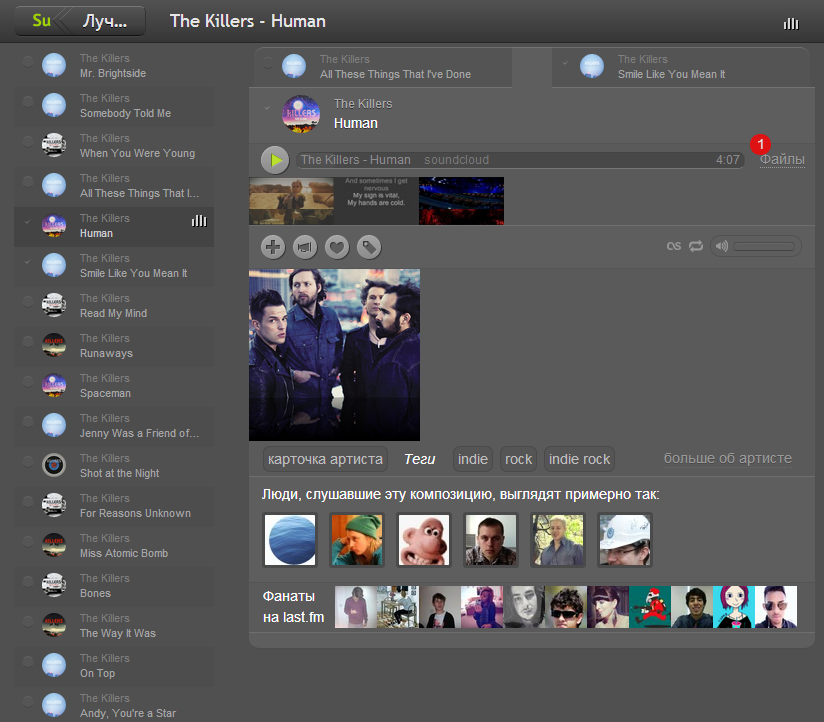Click the Su logo button

41,21
